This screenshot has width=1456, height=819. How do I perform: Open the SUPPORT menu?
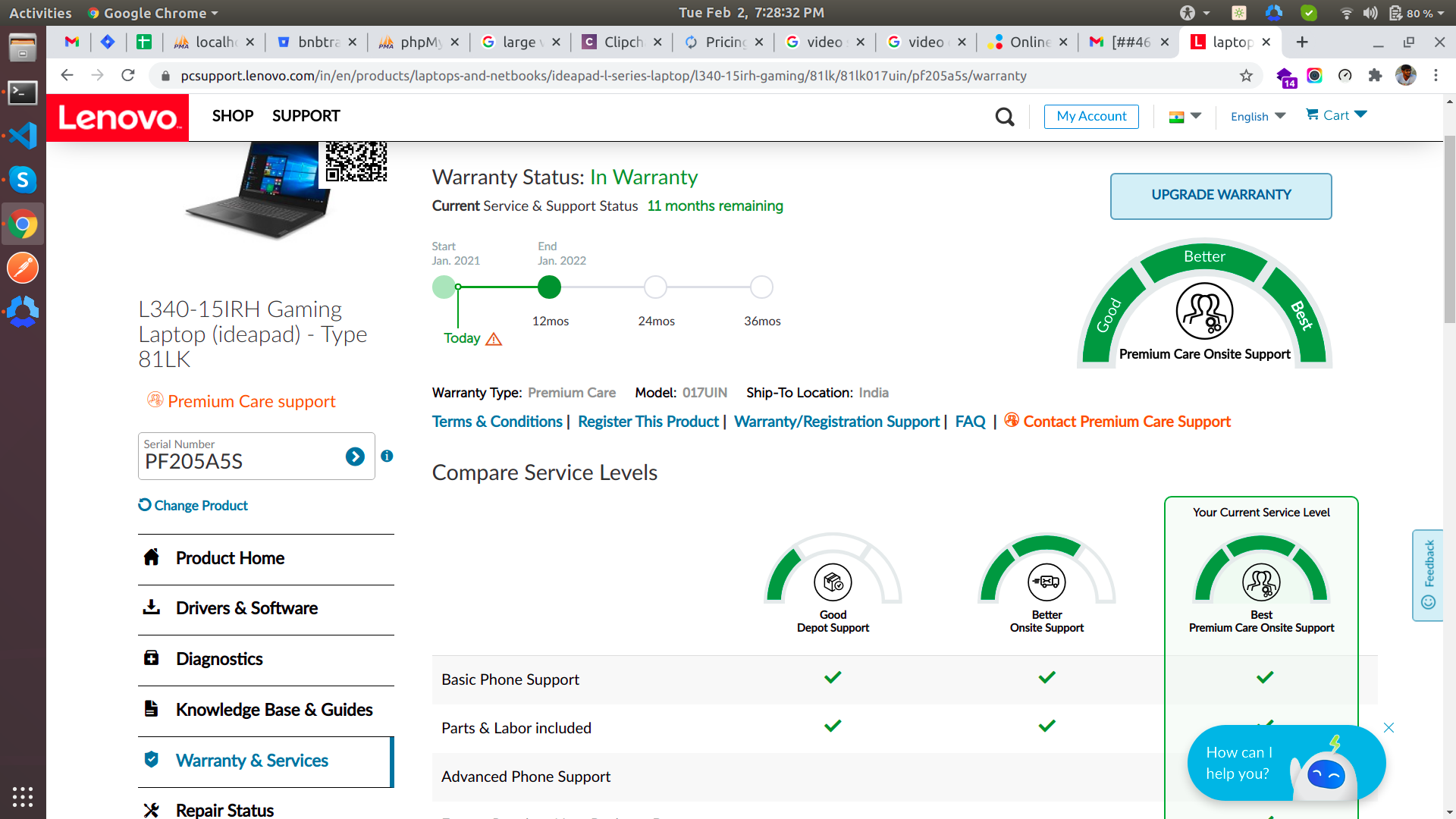point(306,116)
